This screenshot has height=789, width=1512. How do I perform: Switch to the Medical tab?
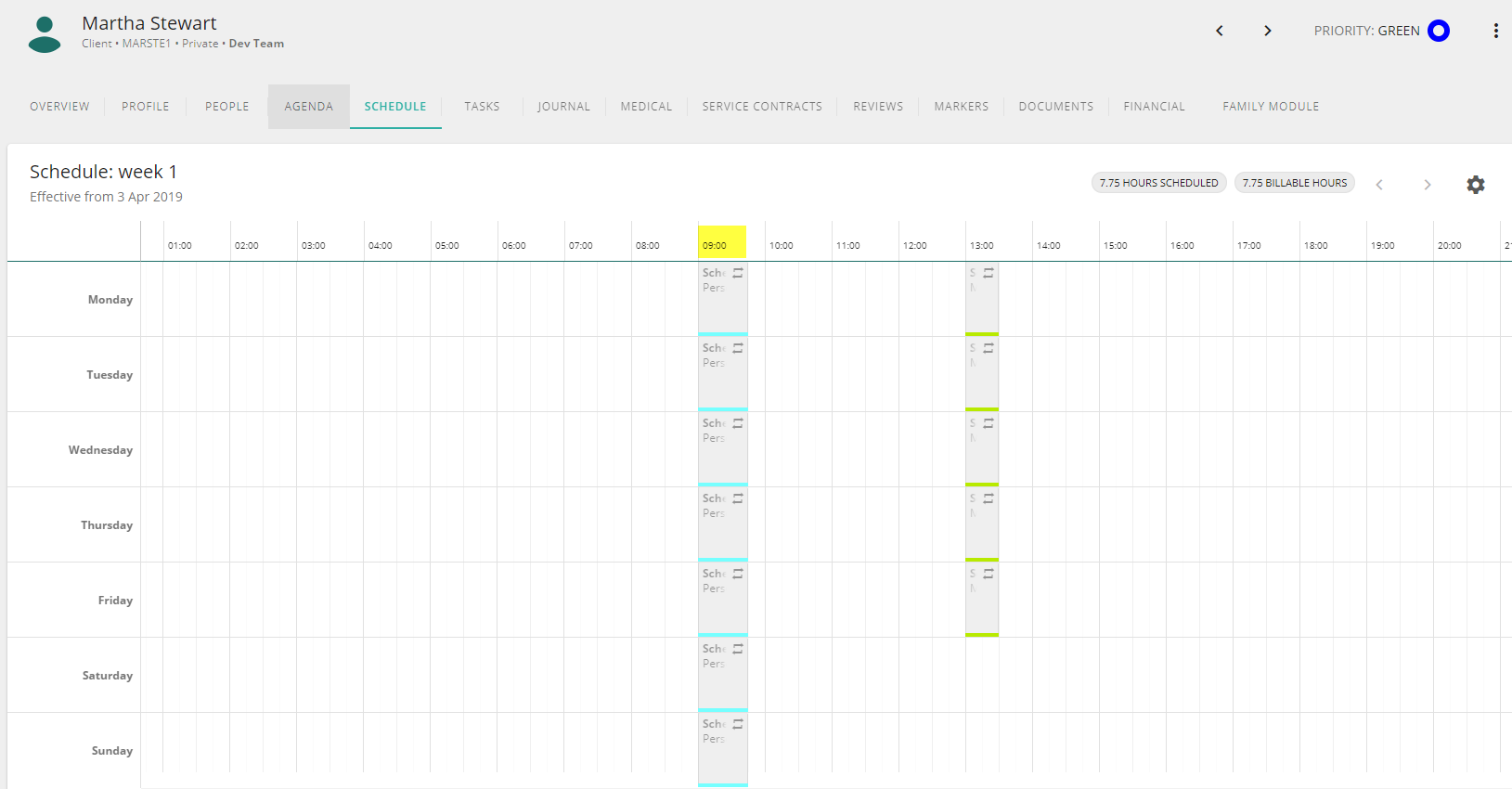pyautogui.click(x=646, y=107)
